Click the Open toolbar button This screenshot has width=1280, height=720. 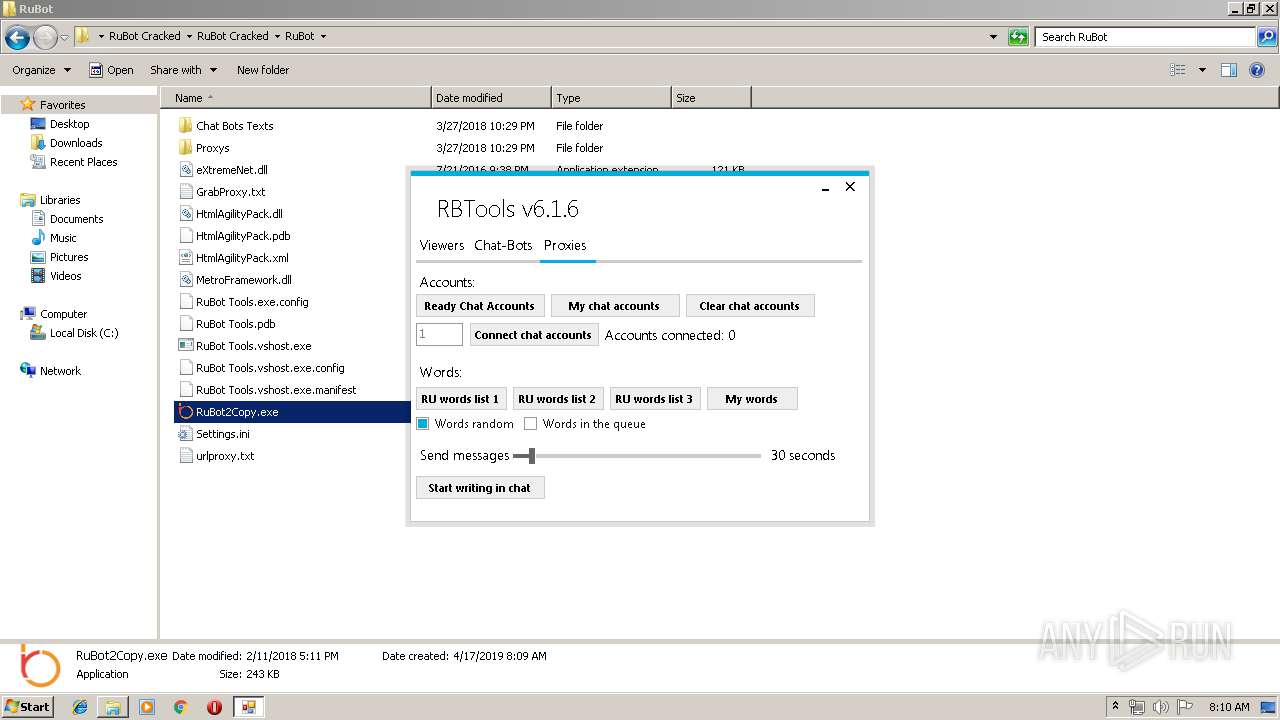tap(111, 70)
